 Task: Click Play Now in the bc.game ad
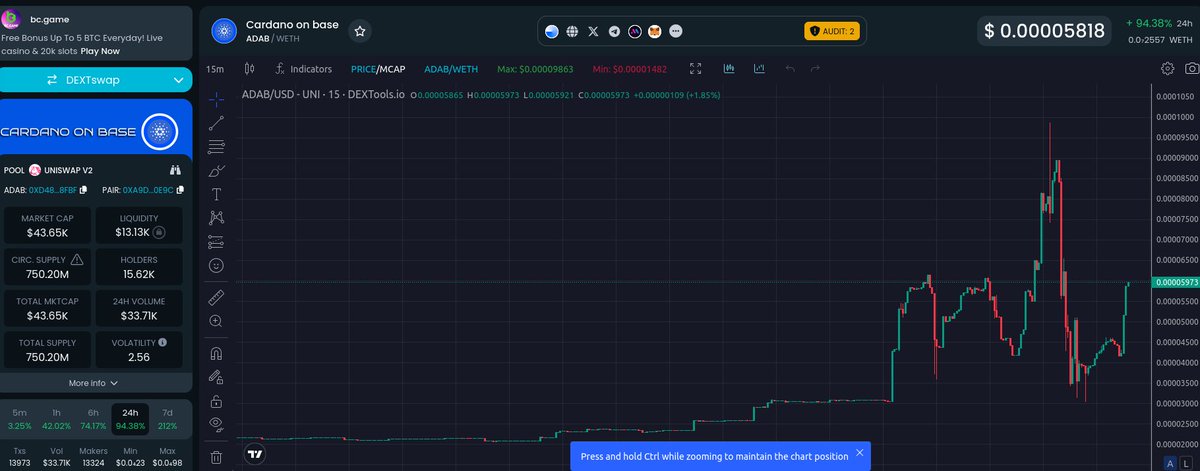102,50
